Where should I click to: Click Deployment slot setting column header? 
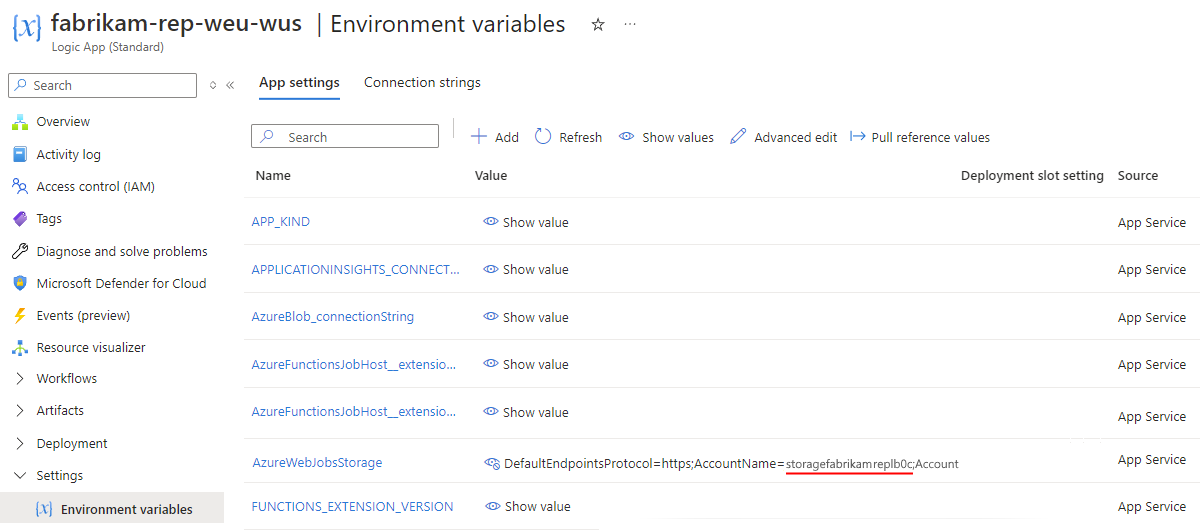(1032, 176)
